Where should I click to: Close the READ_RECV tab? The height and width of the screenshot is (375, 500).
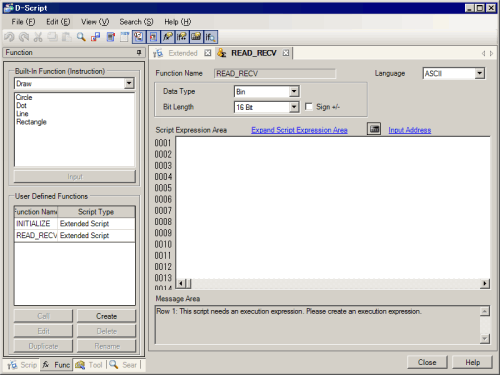[x=286, y=53]
